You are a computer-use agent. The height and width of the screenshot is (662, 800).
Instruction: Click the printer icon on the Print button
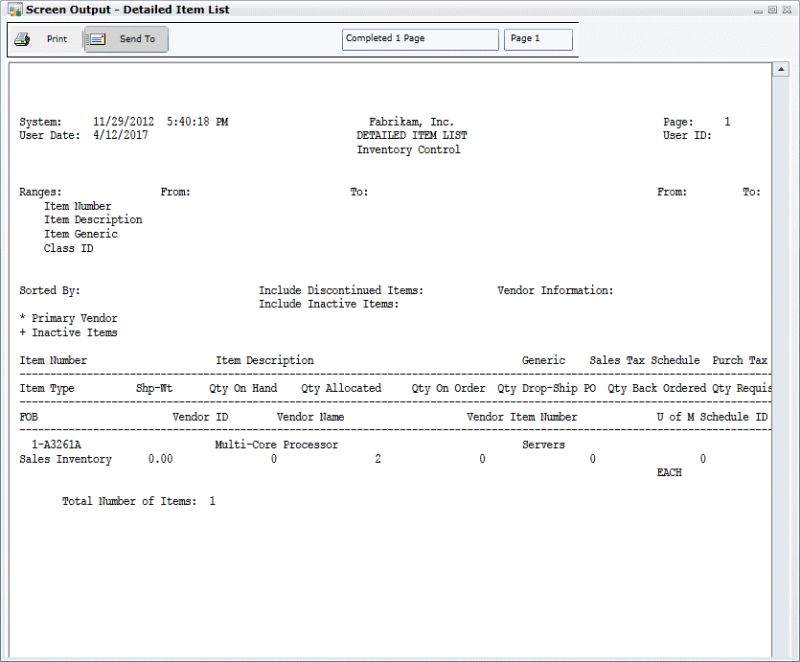coord(22,39)
